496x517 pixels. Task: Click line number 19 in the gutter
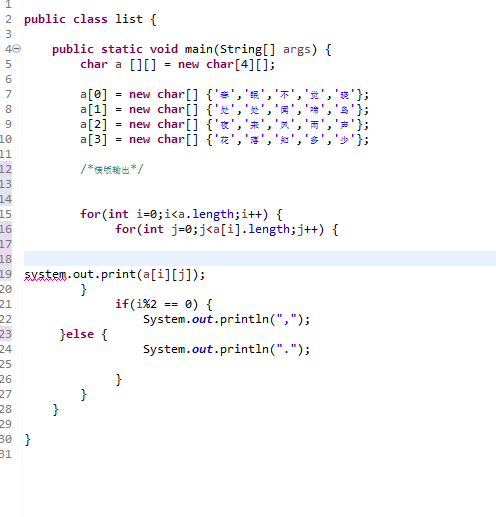(6, 274)
